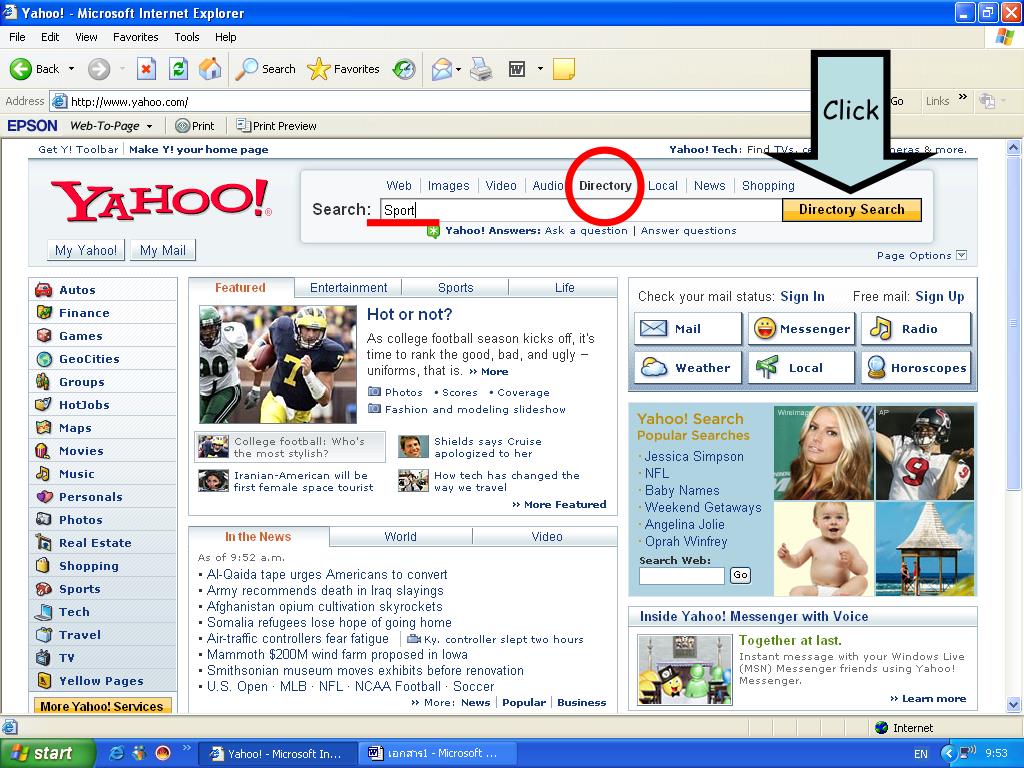The image size is (1024, 768).
Task: Open the Back button history dropdown arrow
Action: click(x=71, y=69)
